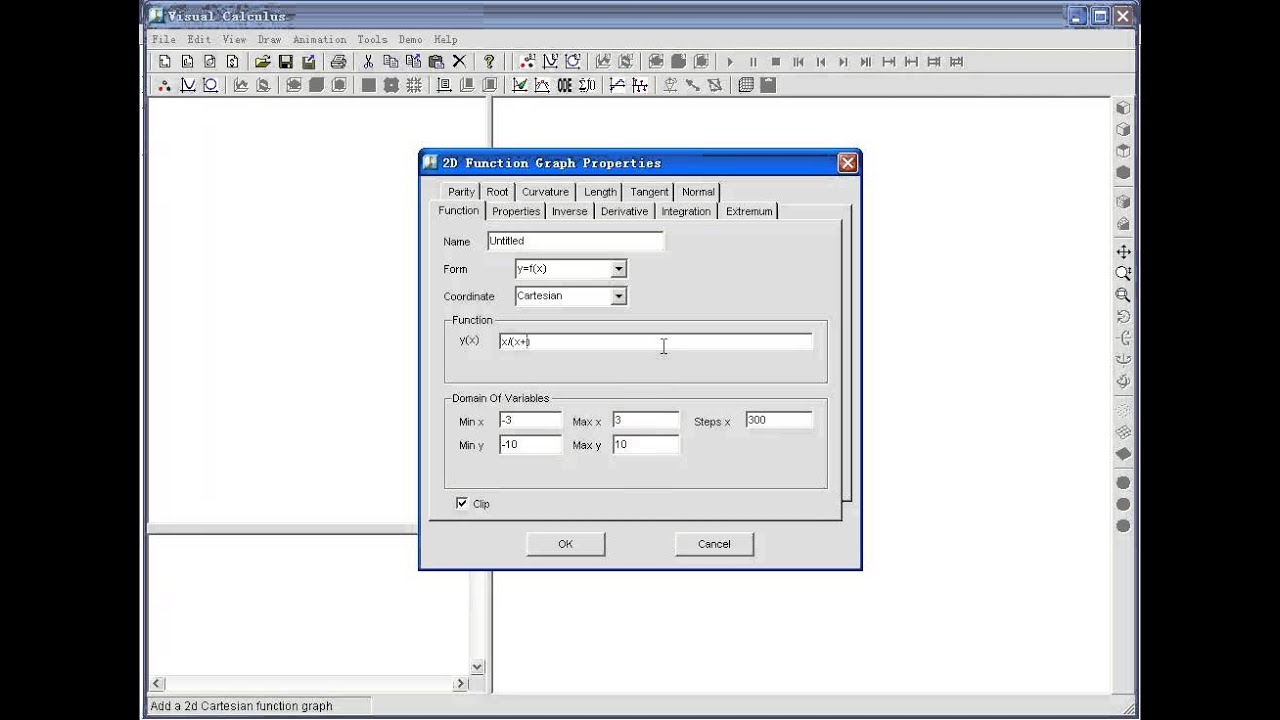1280x720 pixels.
Task: Switch to the Properties tab
Action: click(x=516, y=211)
